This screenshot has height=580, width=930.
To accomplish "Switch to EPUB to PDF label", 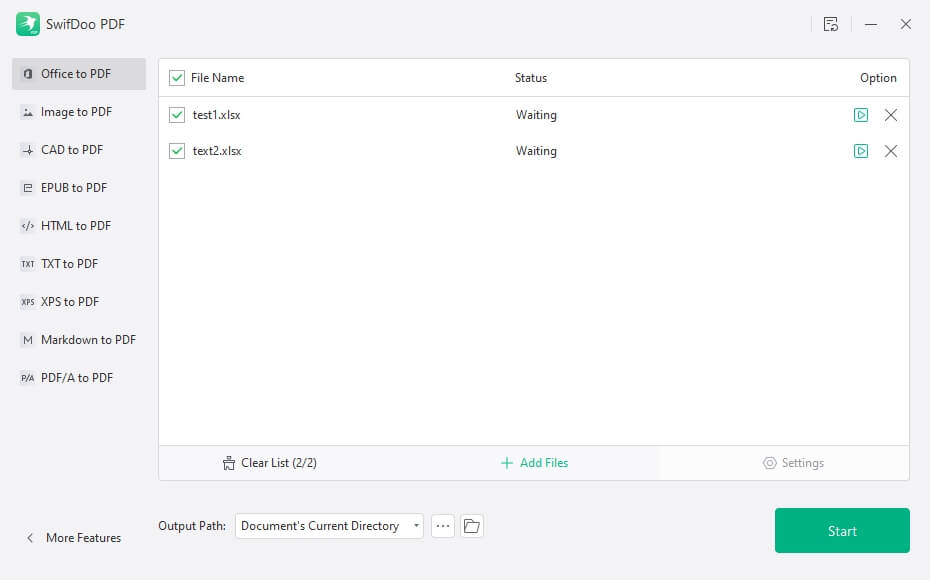I will (x=74, y=188).
